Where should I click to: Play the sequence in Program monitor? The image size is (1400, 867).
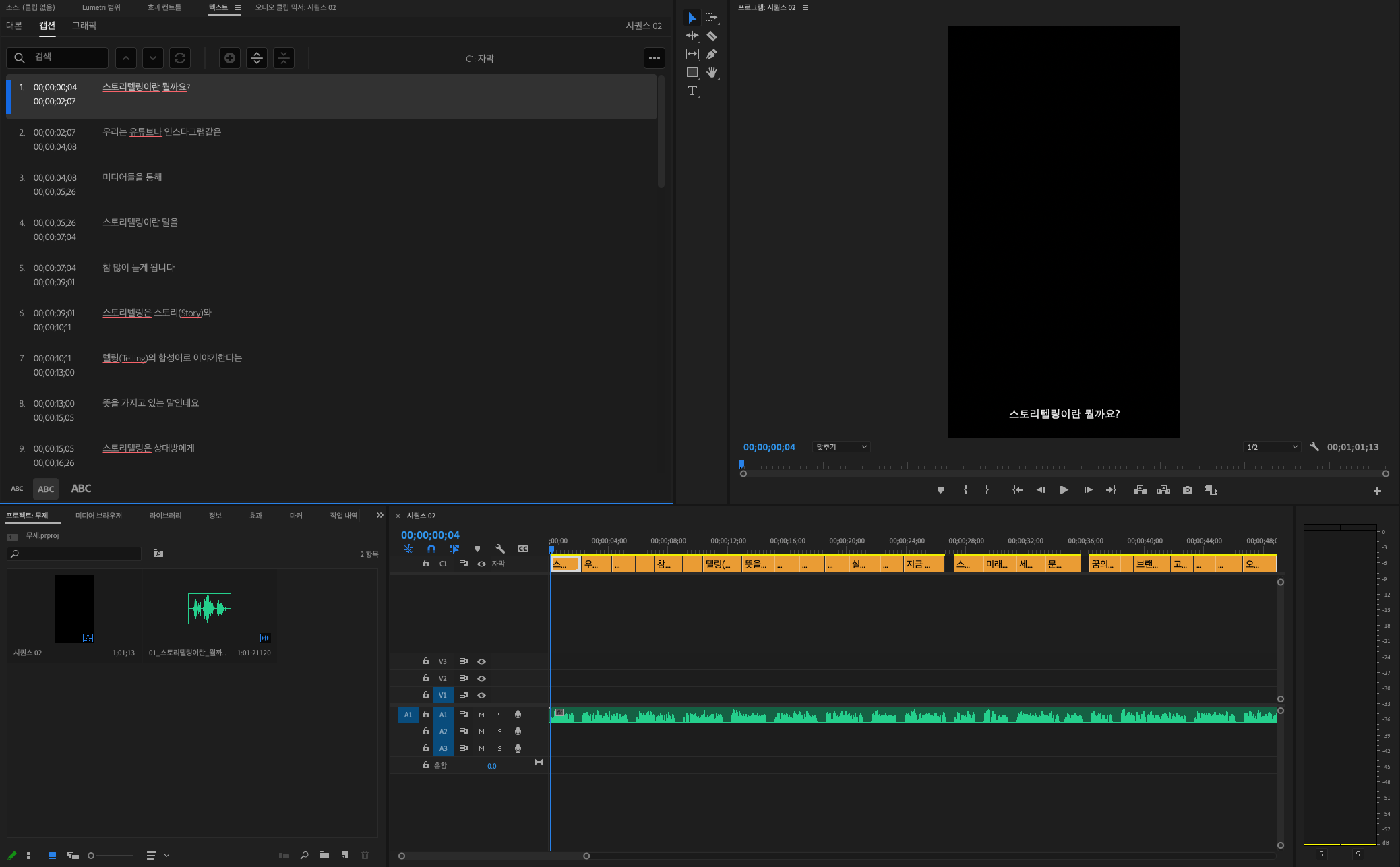click(1064, 490)
